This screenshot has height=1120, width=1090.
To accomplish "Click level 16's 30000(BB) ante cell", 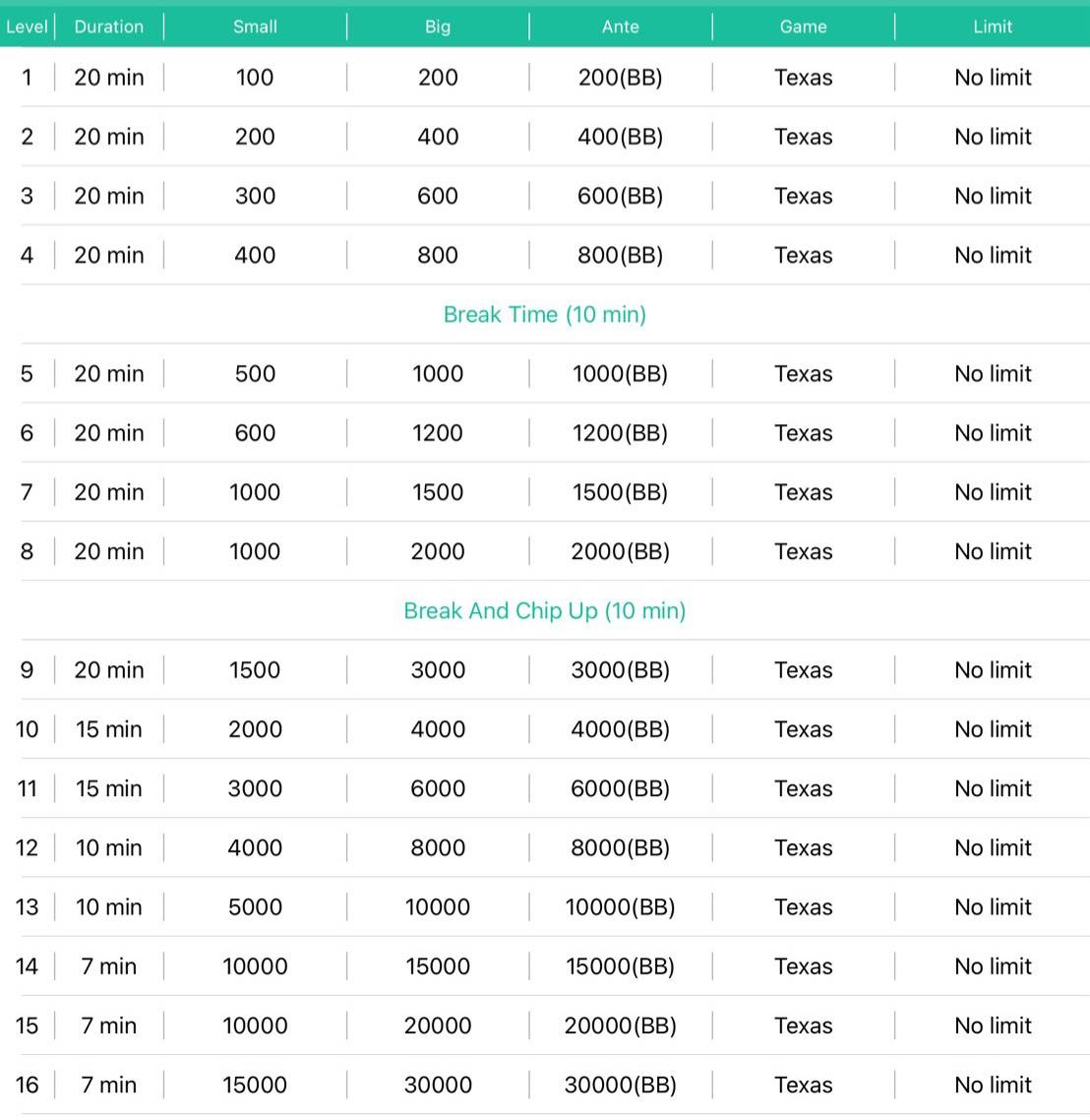I will coord(620,1086).
